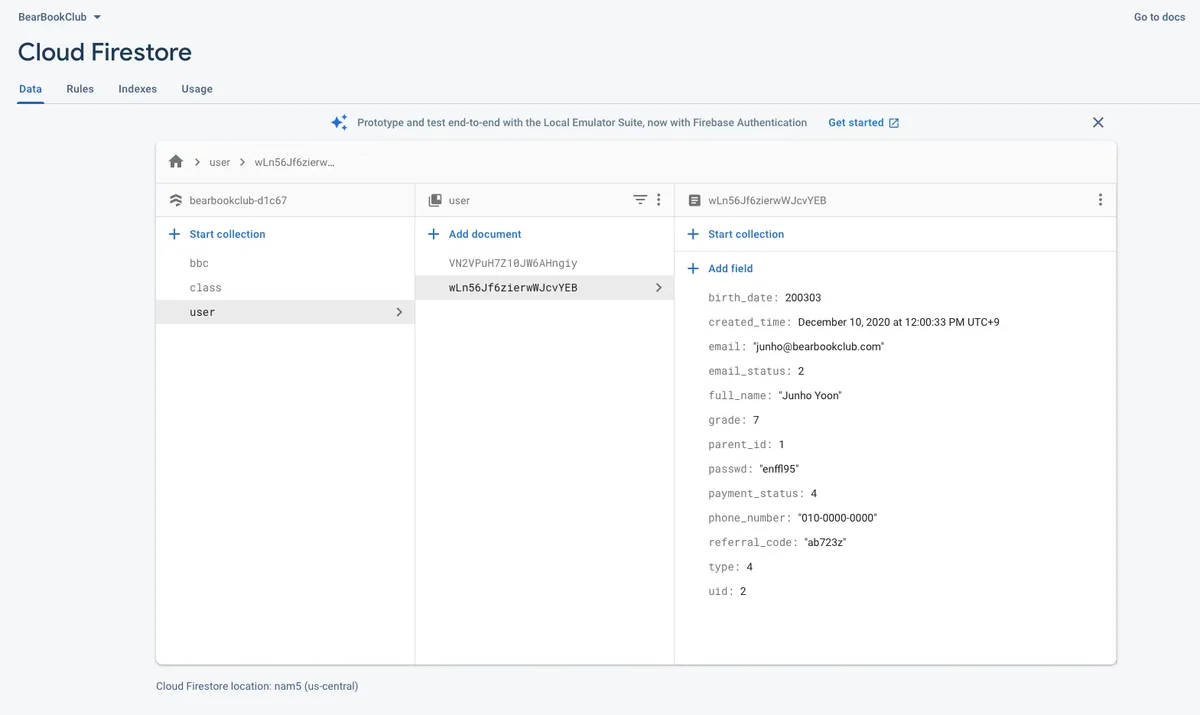Click the bearbookclub-d1c67 database icon
This screenshot has height=715, width=1200.
176,200
